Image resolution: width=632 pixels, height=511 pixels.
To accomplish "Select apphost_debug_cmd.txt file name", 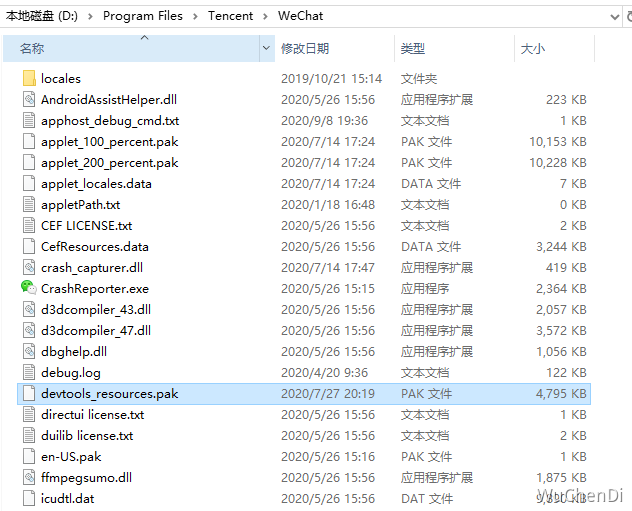I will [110, 120].
